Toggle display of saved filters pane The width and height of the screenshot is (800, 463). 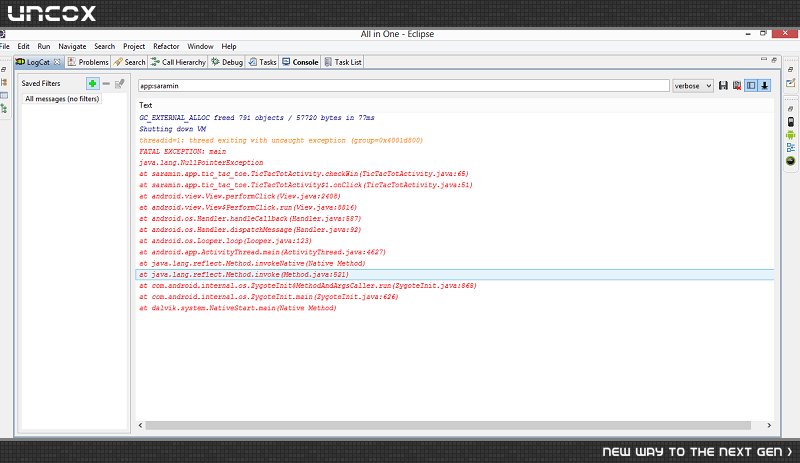coord(751,86)
